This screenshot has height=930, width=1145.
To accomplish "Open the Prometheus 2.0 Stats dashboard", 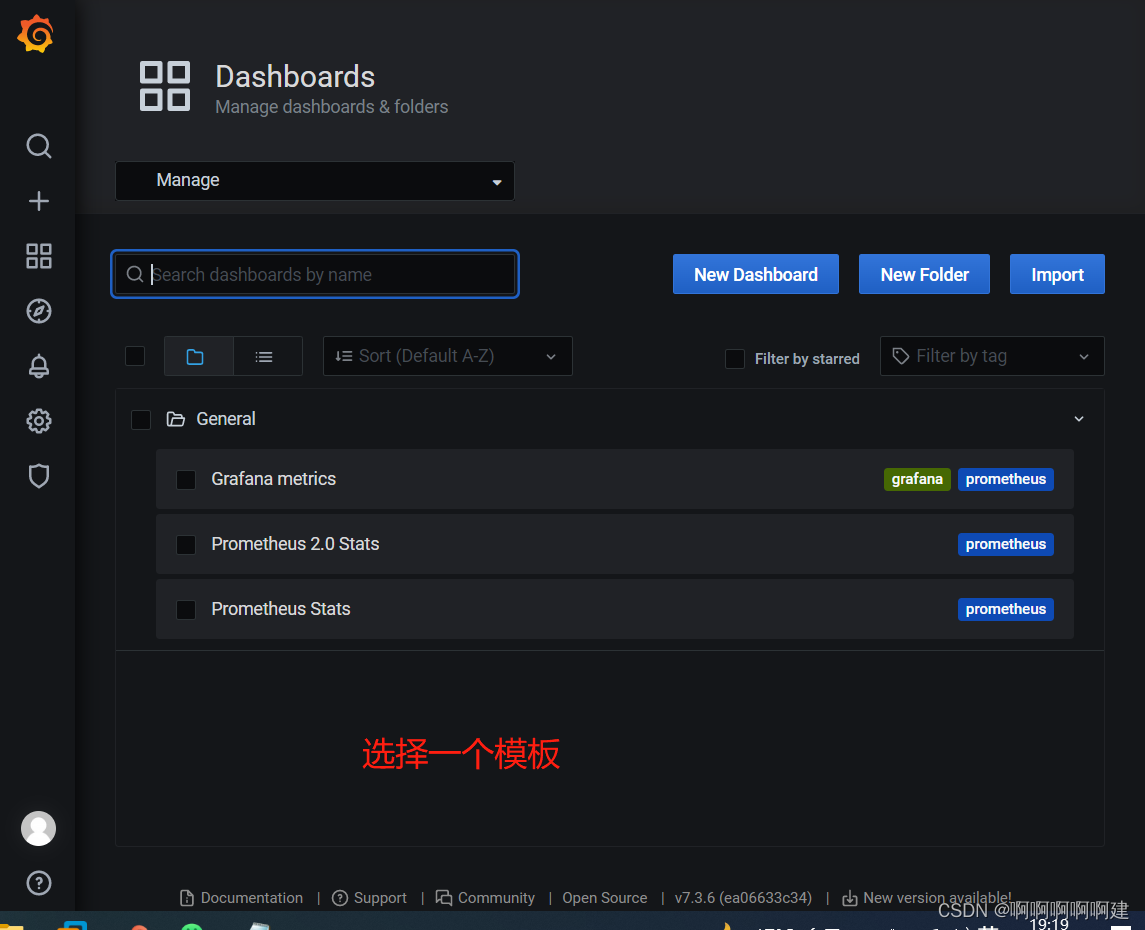I will click(295, 544).
